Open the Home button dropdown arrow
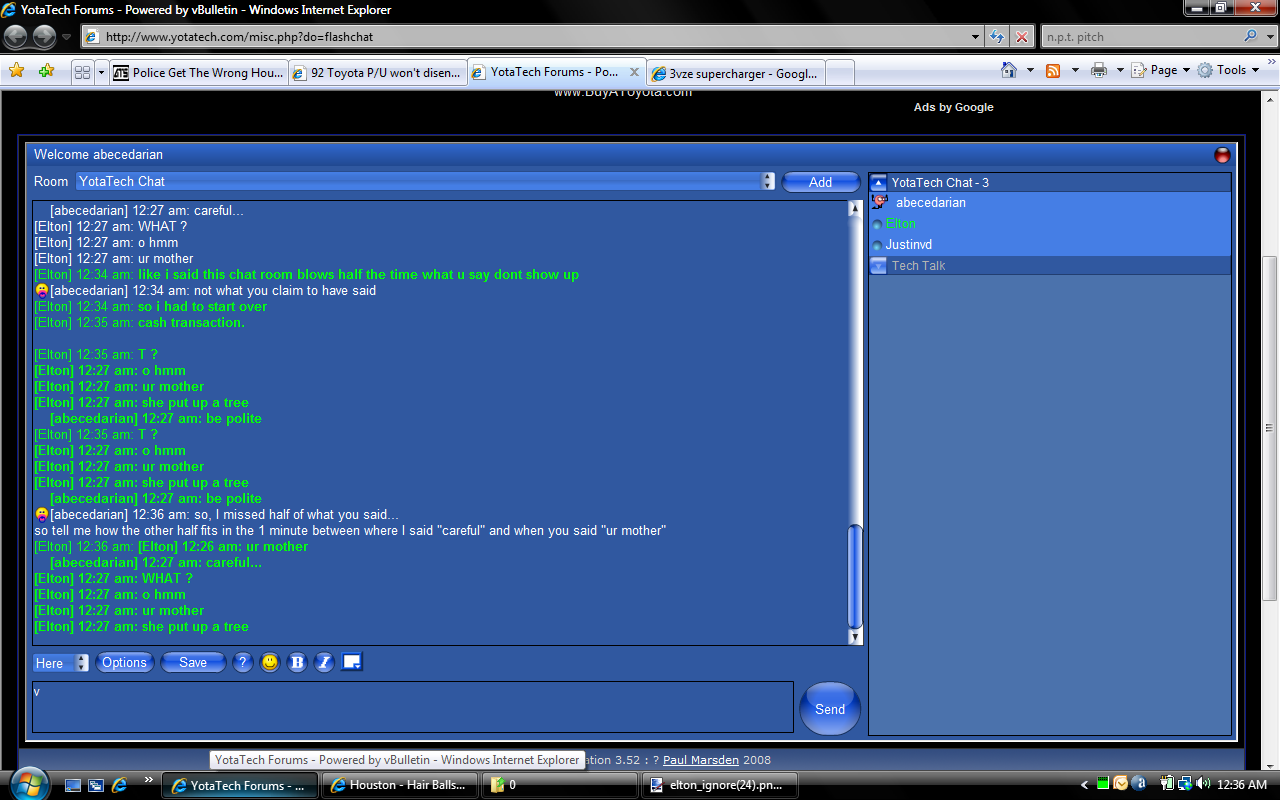Screen dimensions: 1280x800 tap(1030, 70)
